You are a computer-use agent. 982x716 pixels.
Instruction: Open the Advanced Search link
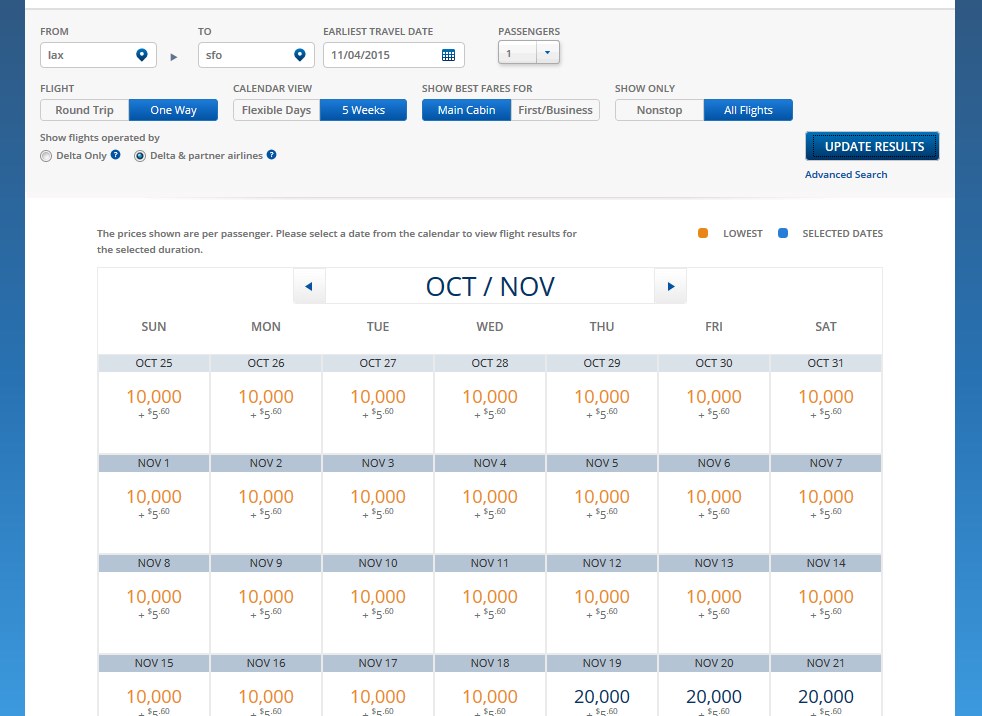846,175
